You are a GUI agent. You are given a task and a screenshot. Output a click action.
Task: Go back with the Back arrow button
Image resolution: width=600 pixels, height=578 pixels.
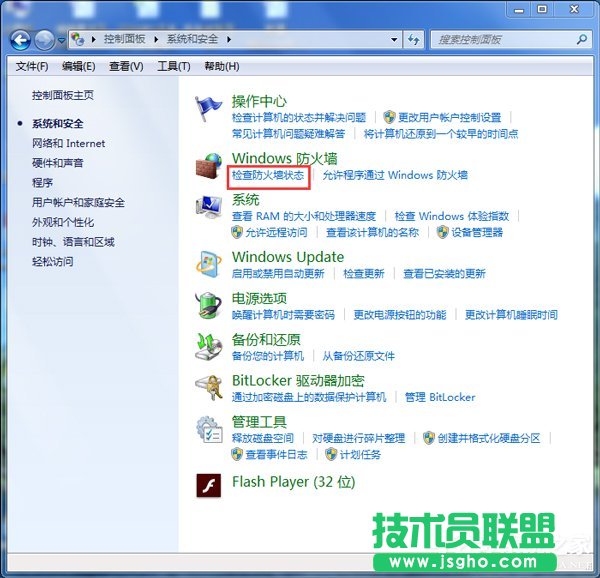coord(20,39)
